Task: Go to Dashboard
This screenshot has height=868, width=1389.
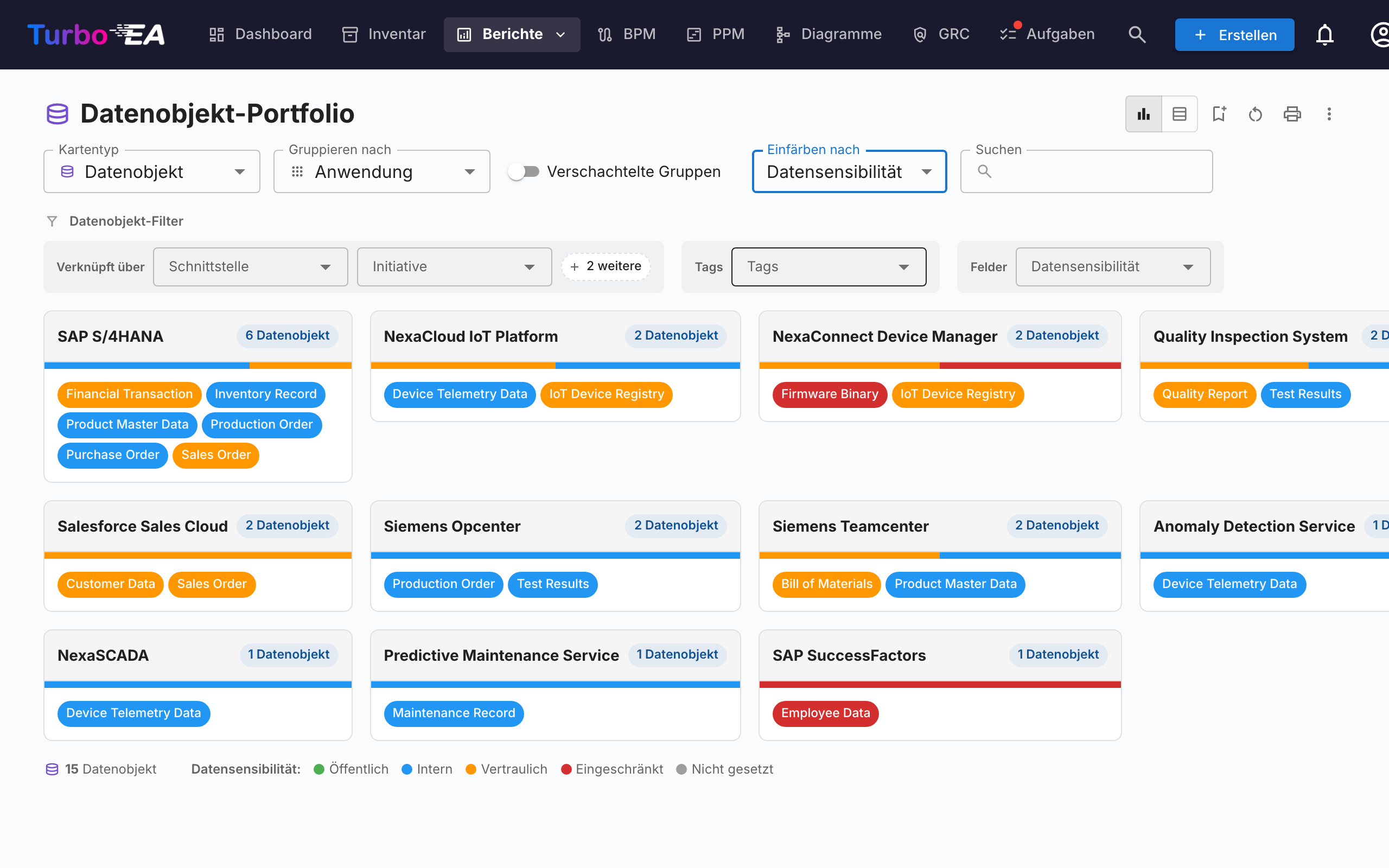Action: click(x=260, y=34)
